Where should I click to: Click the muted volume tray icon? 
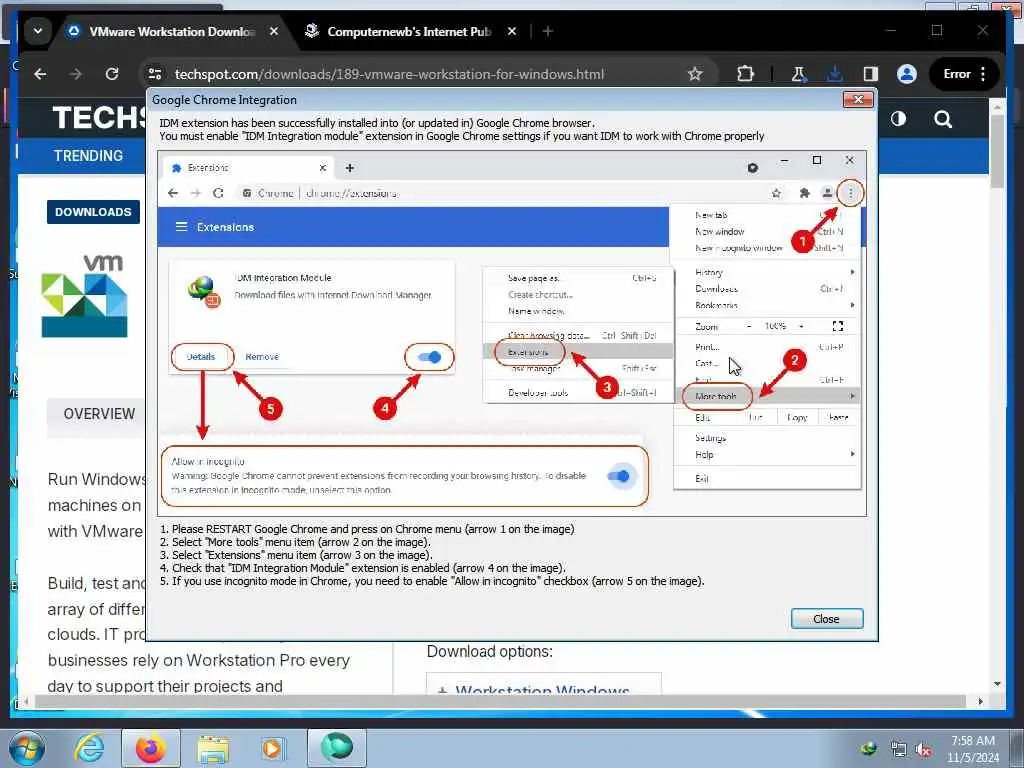[x=923, y=750]
